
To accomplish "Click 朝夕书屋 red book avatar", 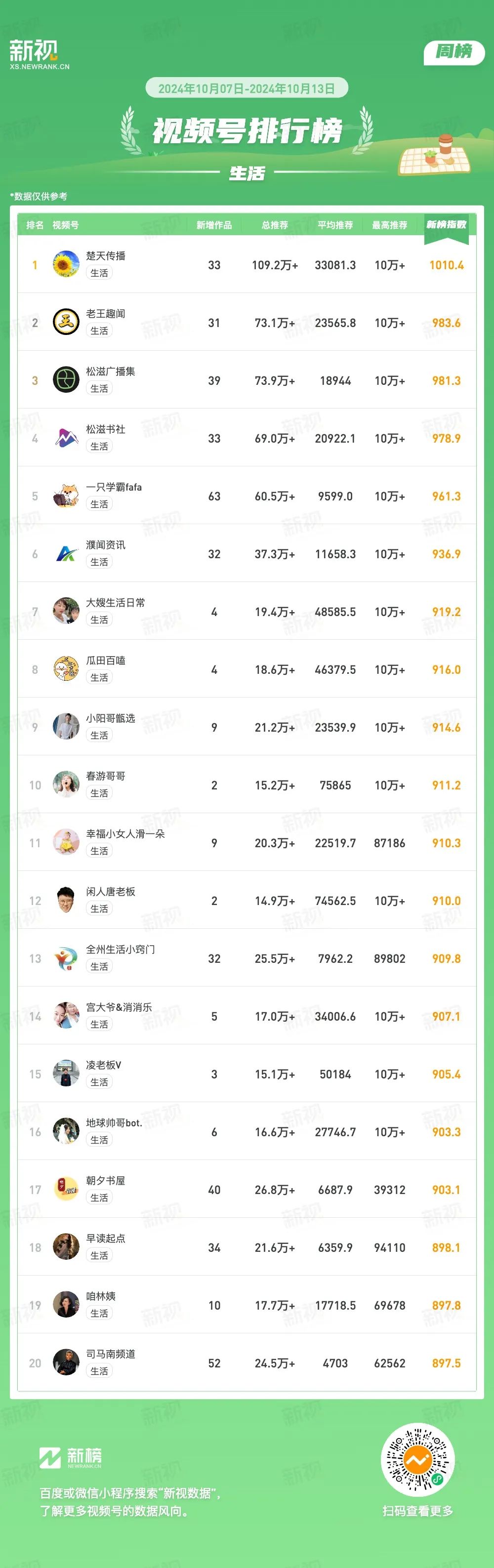I will 66,1190.
